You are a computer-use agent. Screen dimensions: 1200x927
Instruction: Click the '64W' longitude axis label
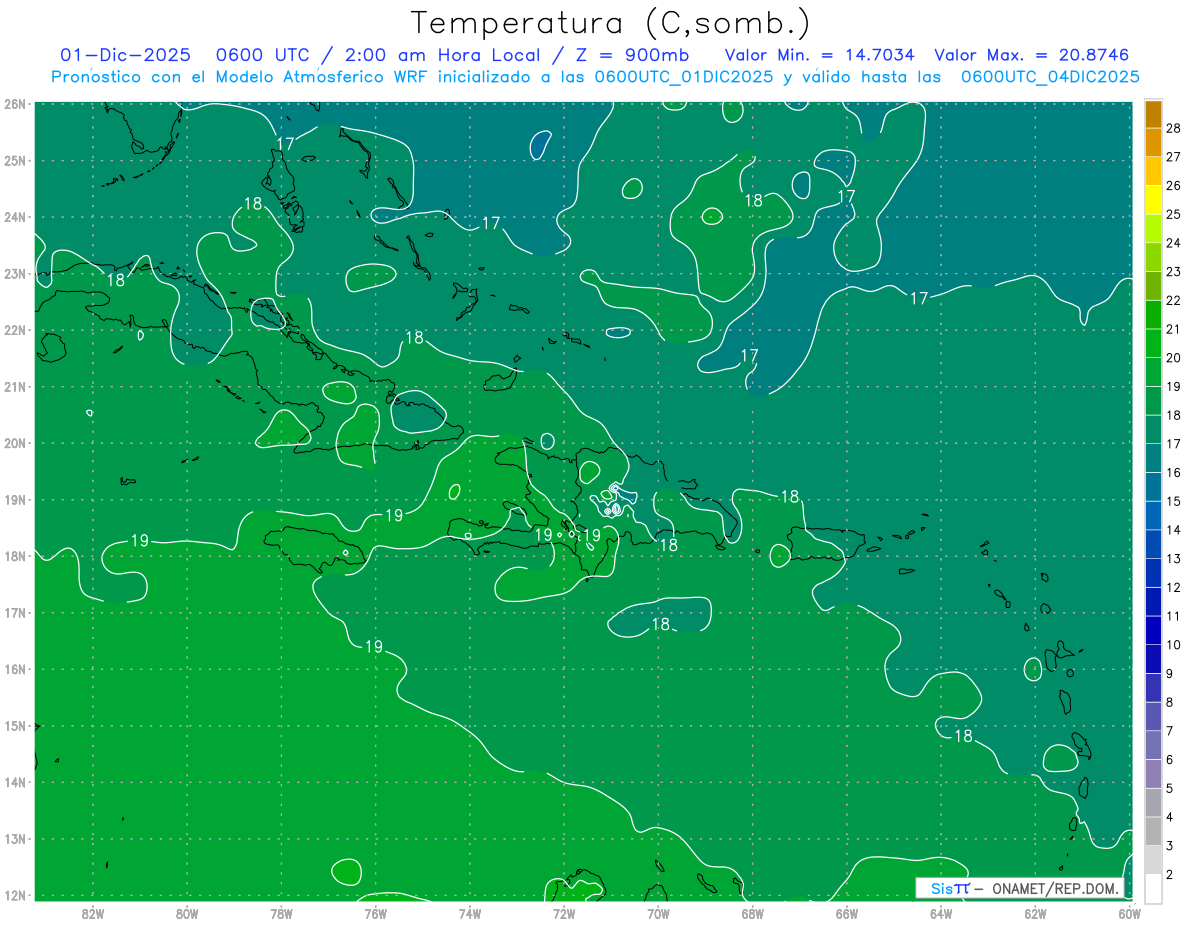click(x=940, y=914)
